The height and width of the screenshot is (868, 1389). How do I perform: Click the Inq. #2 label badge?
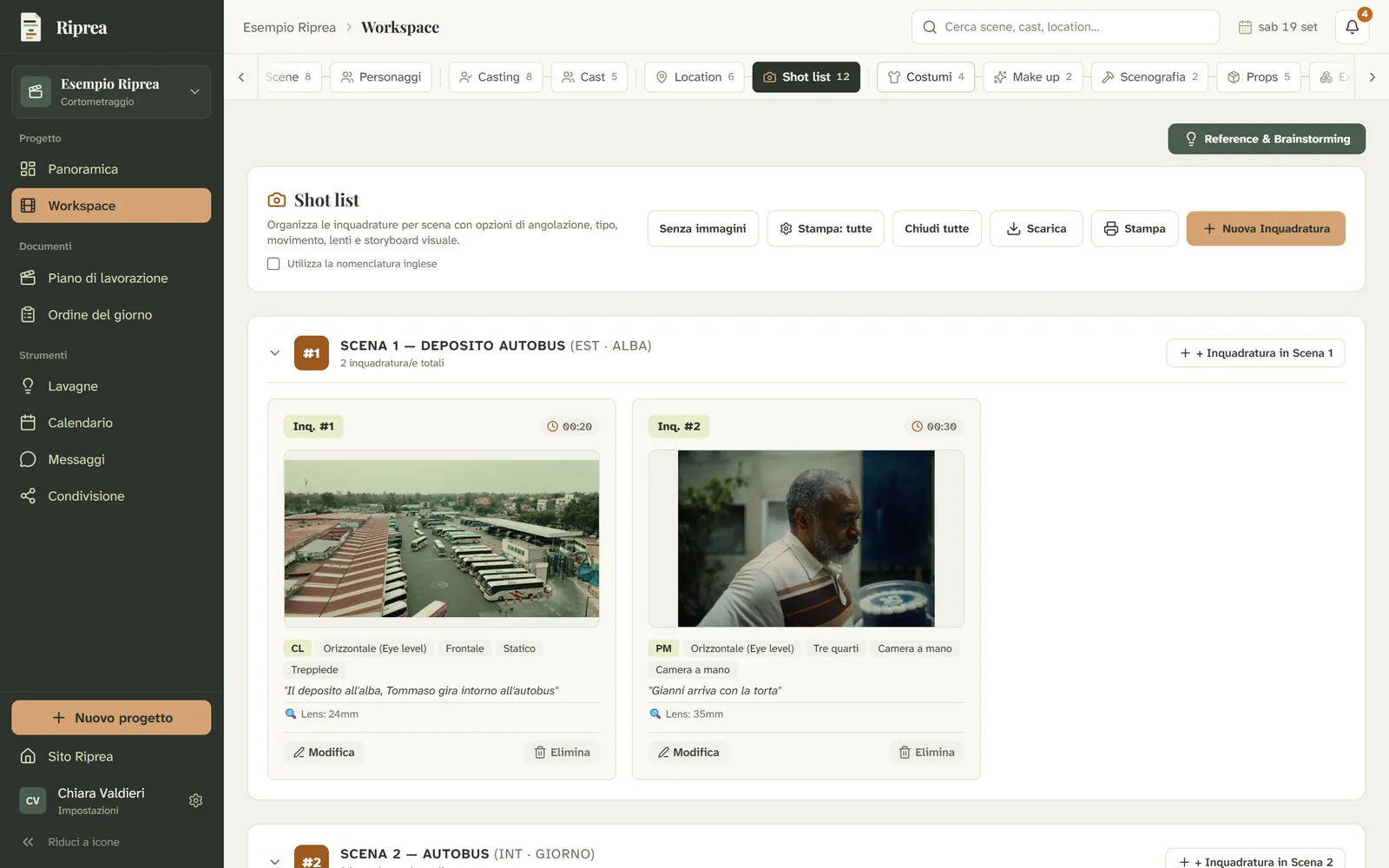point(679,426)
